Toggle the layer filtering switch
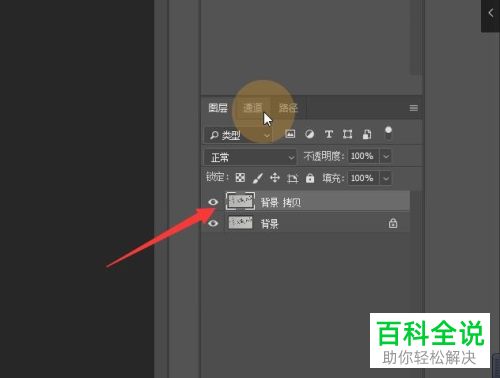Viewport: 500px width, 378px height. pyautogui.click(x=388, y=133)
